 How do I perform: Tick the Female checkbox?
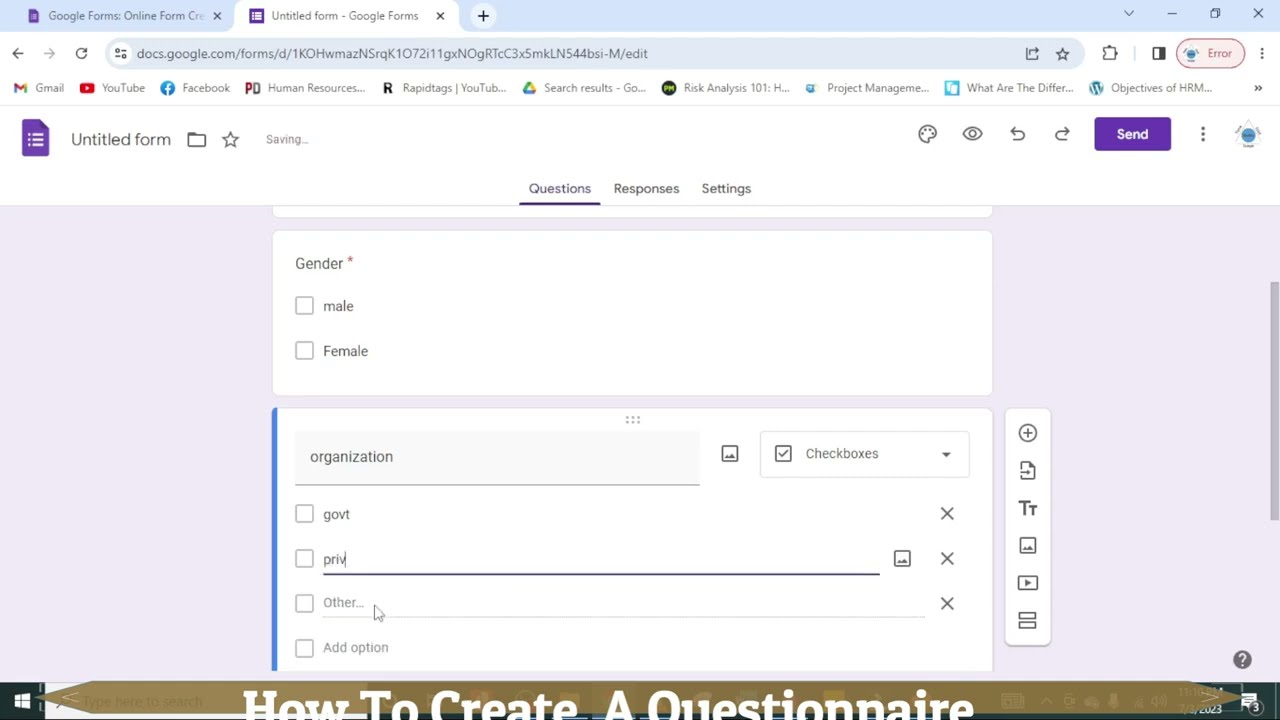point(304,351)
